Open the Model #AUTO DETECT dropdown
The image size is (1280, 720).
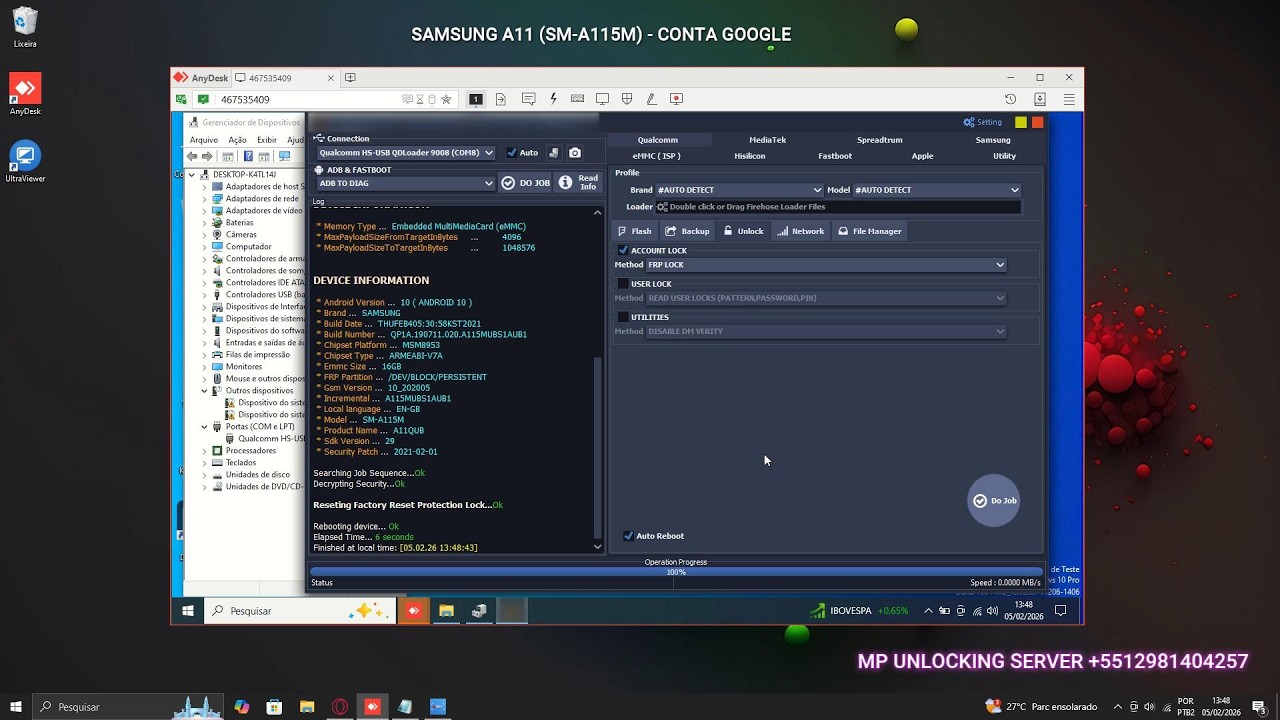(937, 190)
